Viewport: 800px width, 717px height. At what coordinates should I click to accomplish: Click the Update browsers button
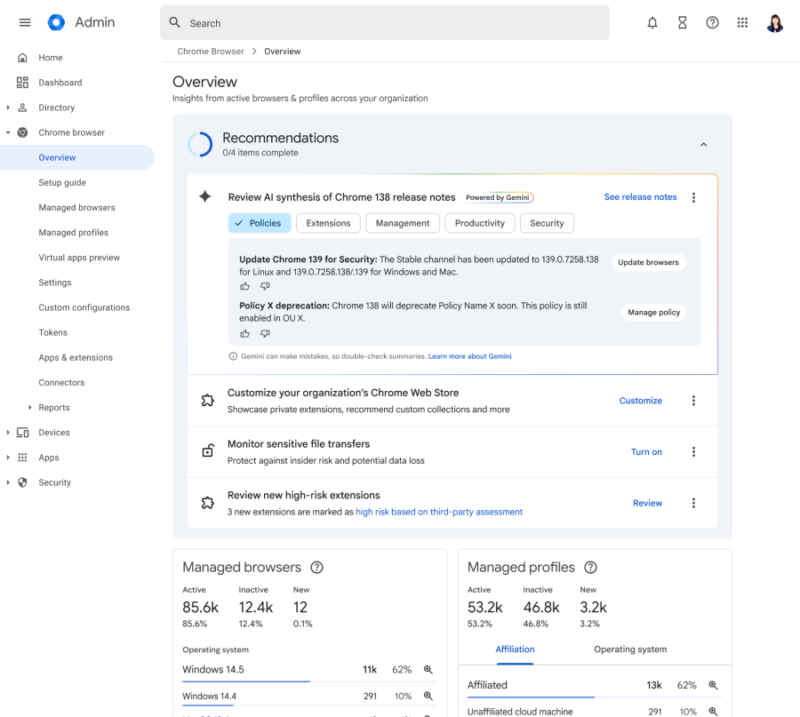tap(648, 262)
